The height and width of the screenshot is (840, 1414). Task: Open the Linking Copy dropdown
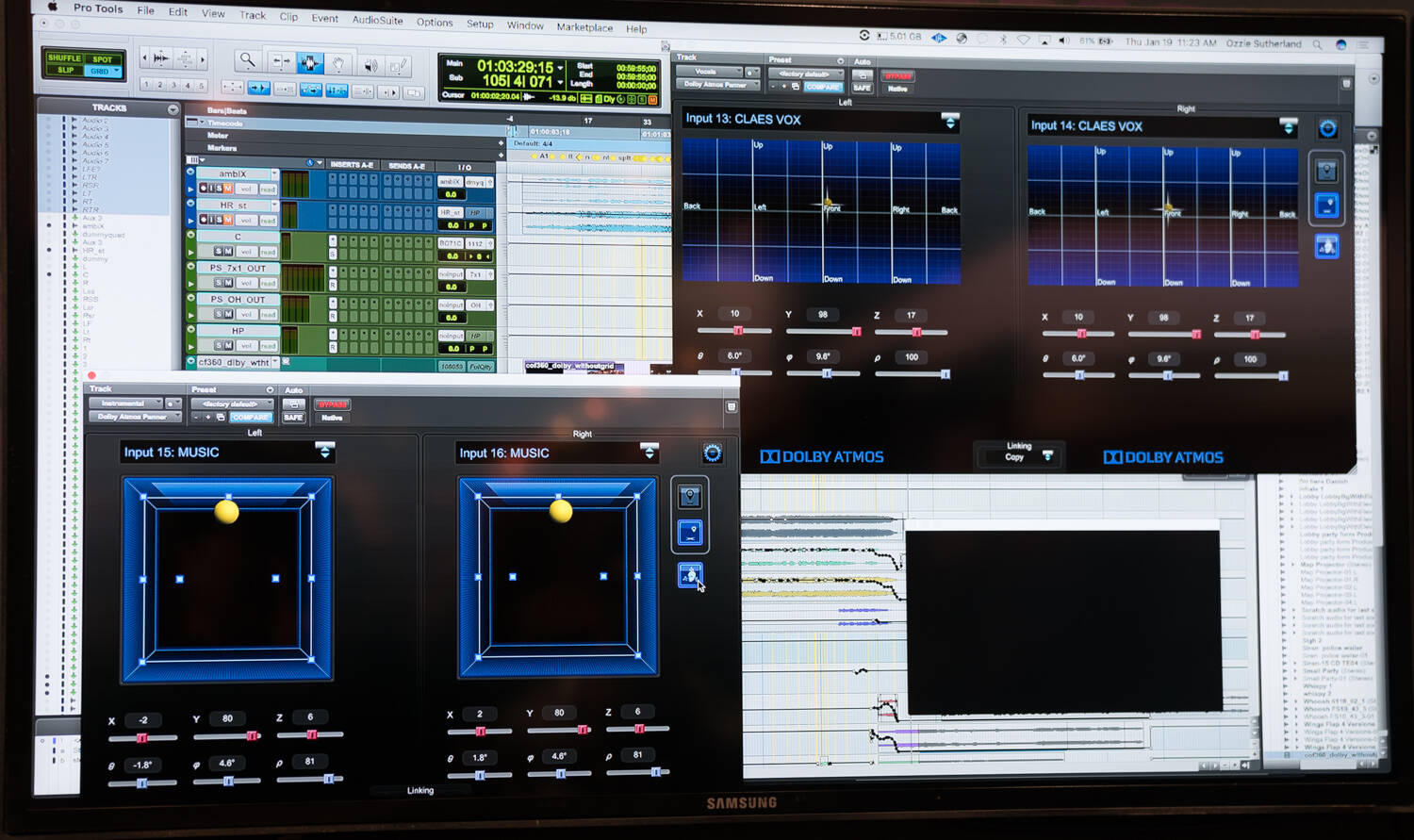(1047, 456)
